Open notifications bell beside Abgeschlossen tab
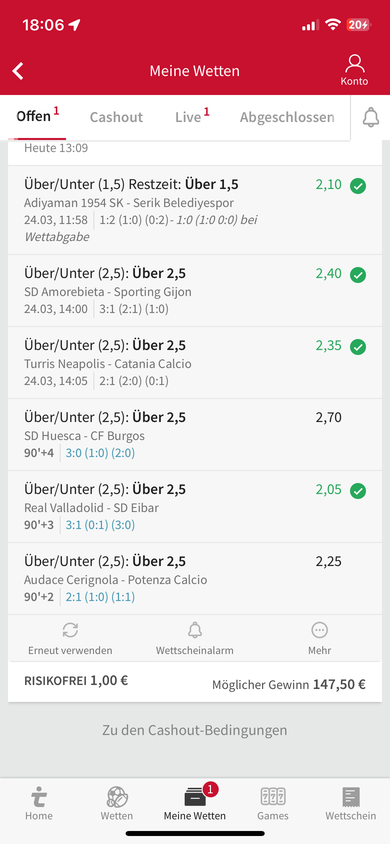Viewport: 390px width, 844px height. tap(371, 117)
